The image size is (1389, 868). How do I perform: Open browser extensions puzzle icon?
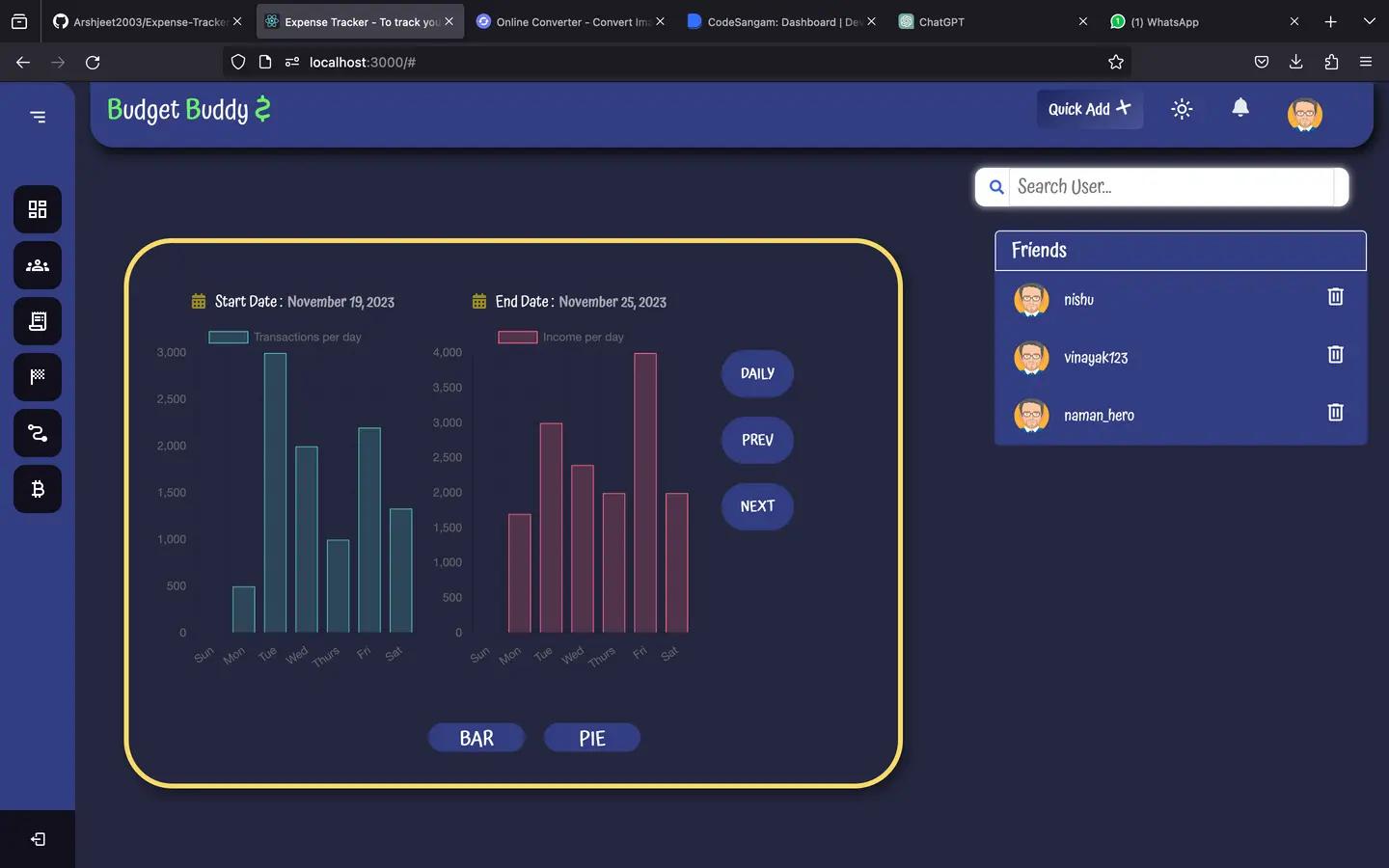[1331, 62]
